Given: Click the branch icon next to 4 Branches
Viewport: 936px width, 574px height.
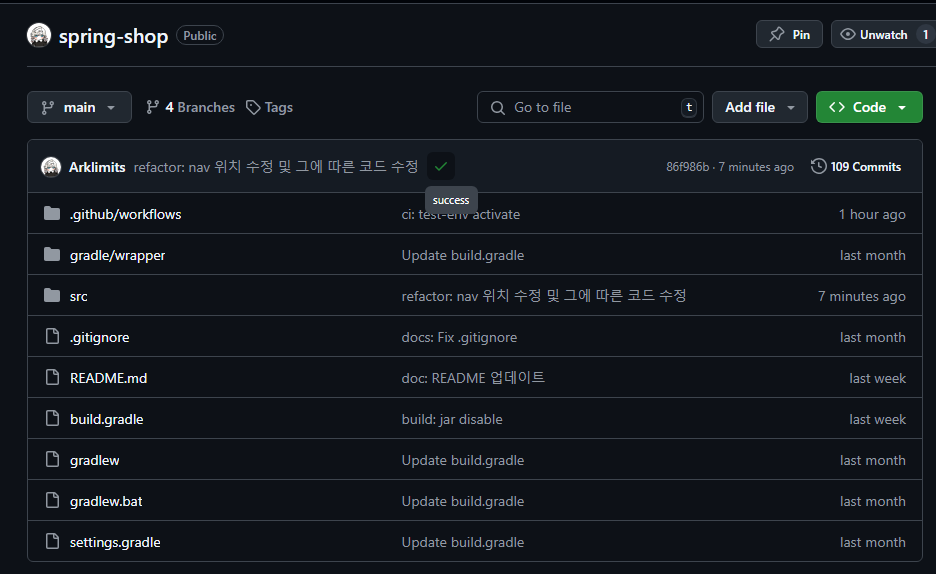Looking at the screenshot, I should 153,107.
